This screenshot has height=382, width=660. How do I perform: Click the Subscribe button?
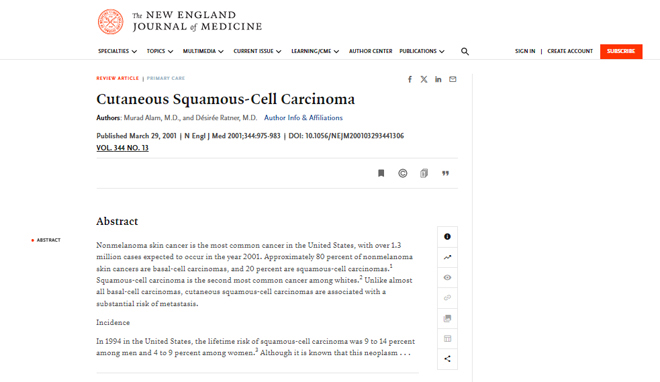point(621,51)
